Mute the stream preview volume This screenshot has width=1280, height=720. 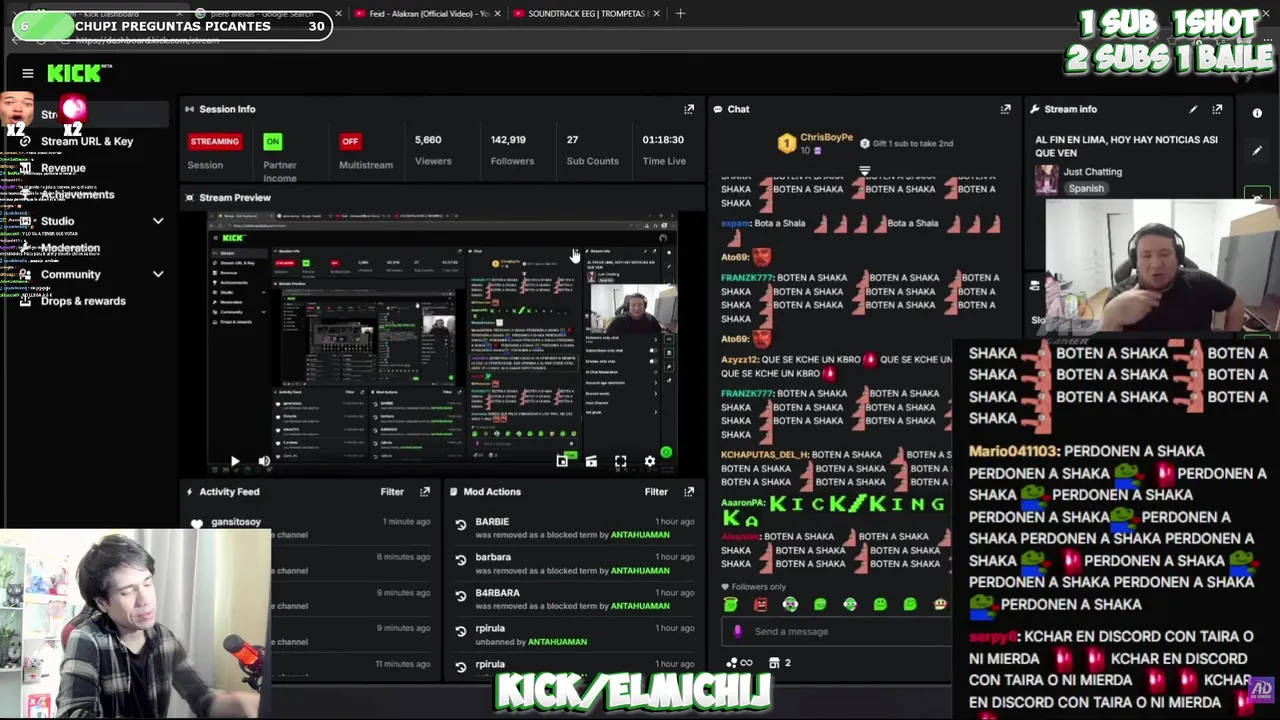click(x=264, y=461)
